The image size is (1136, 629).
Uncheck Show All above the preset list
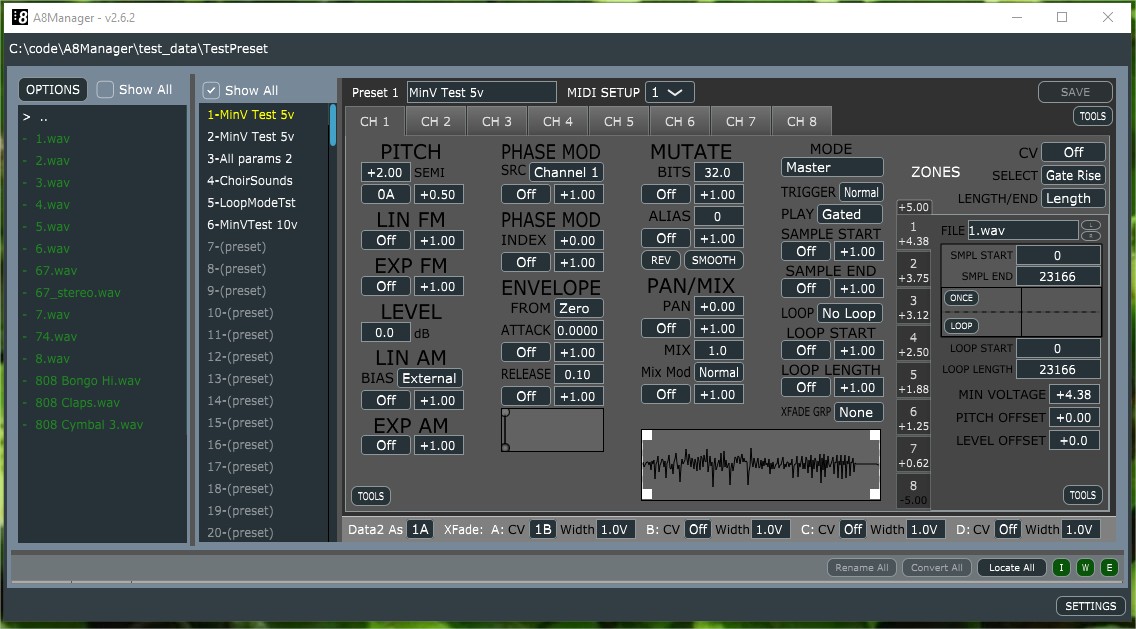[x=212, y=90]
